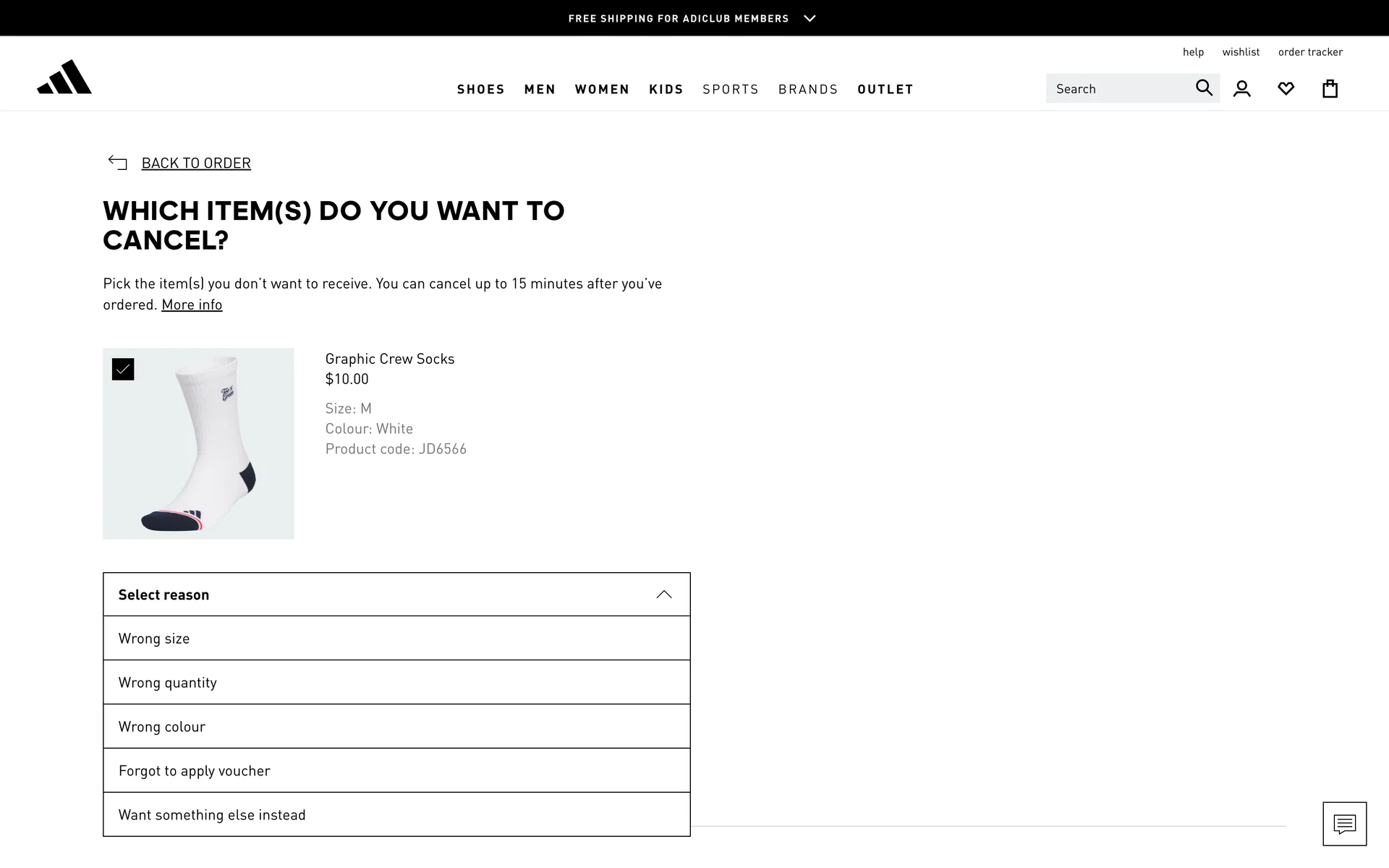Choose Forgot to apply voucher
1389x868 pixels.
pyautogui.click(x=396, y=770)
